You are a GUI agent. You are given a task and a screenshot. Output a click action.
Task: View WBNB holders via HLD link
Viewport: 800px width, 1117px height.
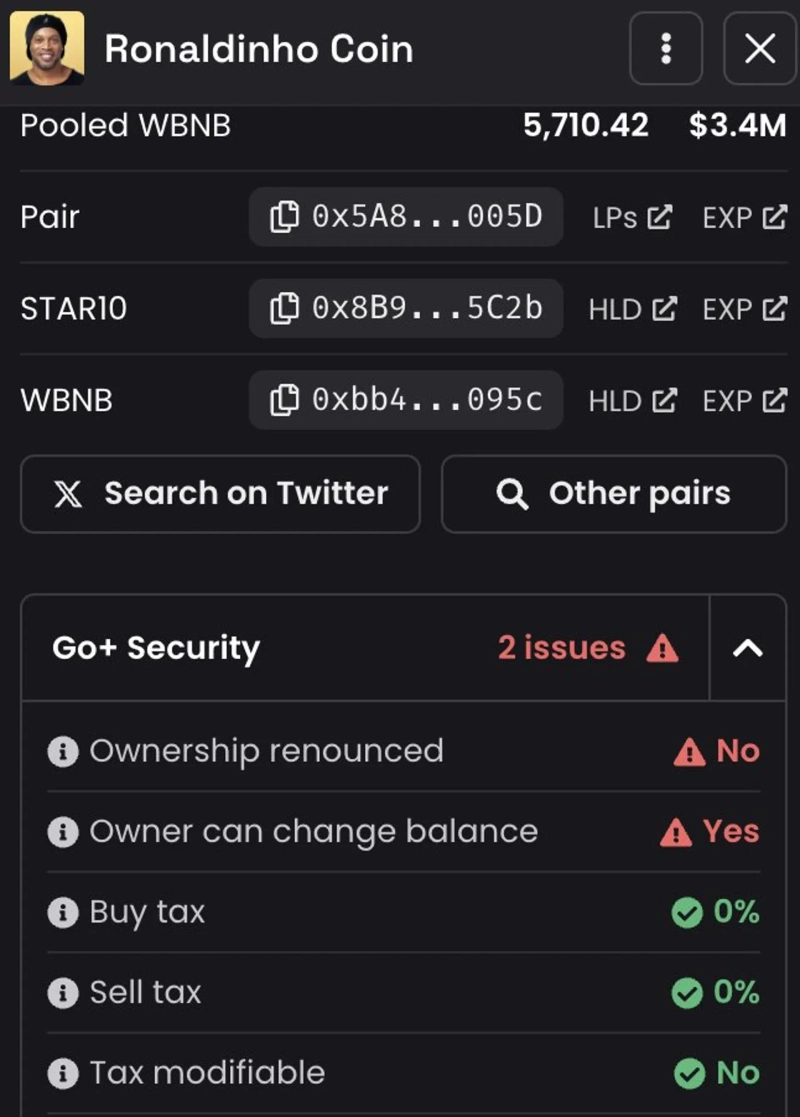632,401
